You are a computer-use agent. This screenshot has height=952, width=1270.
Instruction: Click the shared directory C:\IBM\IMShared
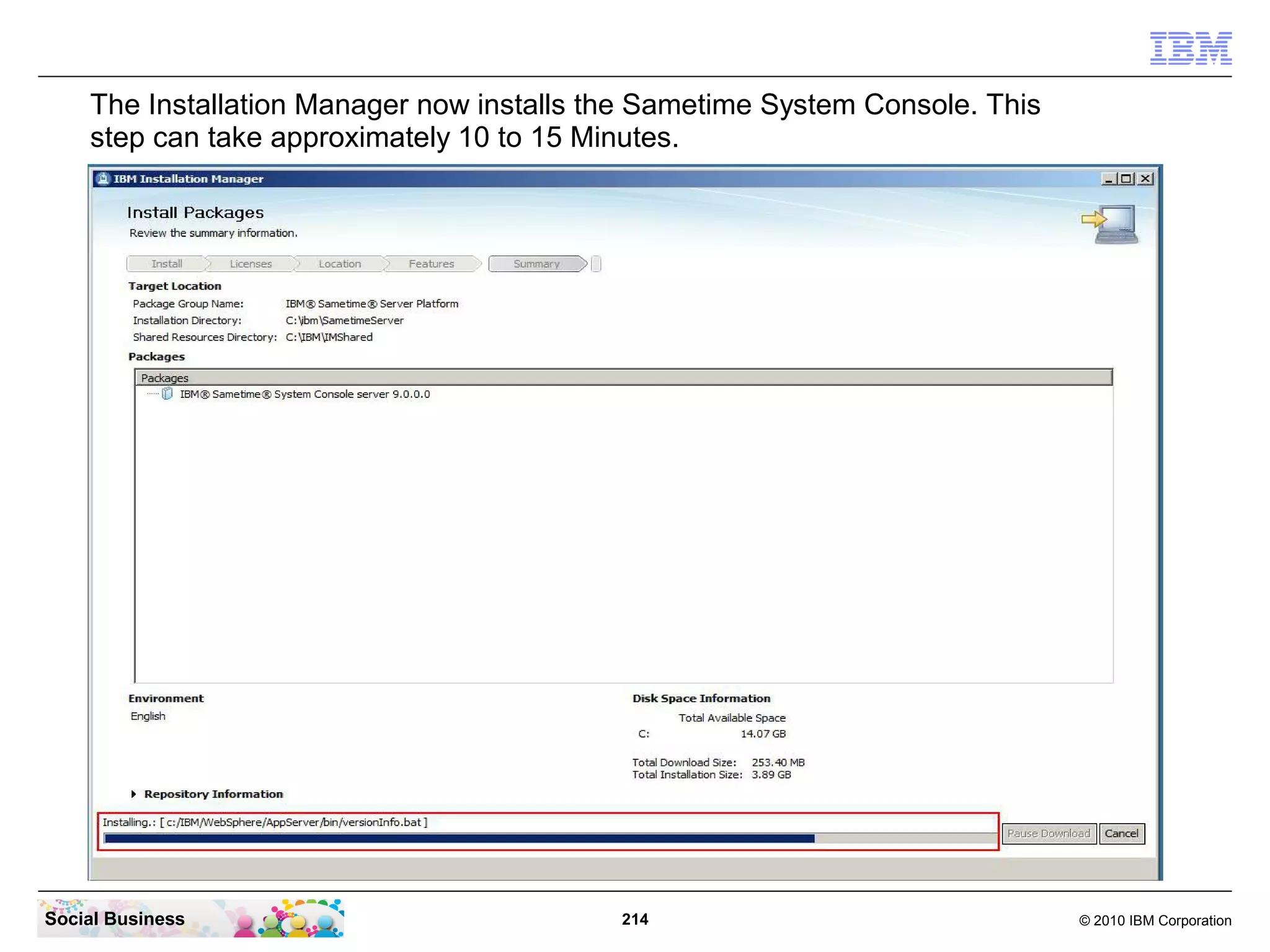tap(329, 337)
